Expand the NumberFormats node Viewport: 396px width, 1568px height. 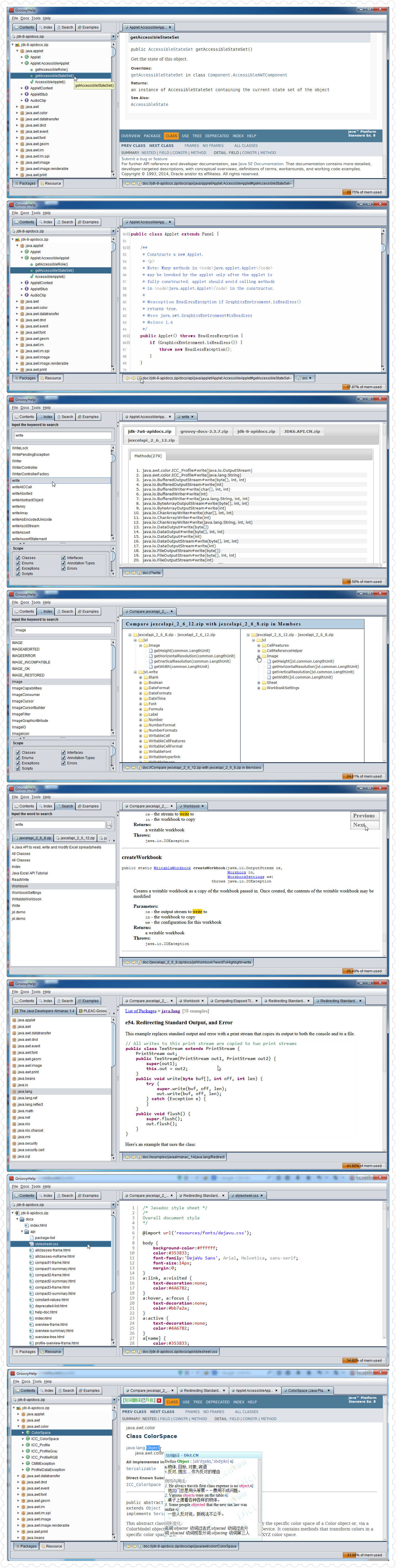[141, 730]
